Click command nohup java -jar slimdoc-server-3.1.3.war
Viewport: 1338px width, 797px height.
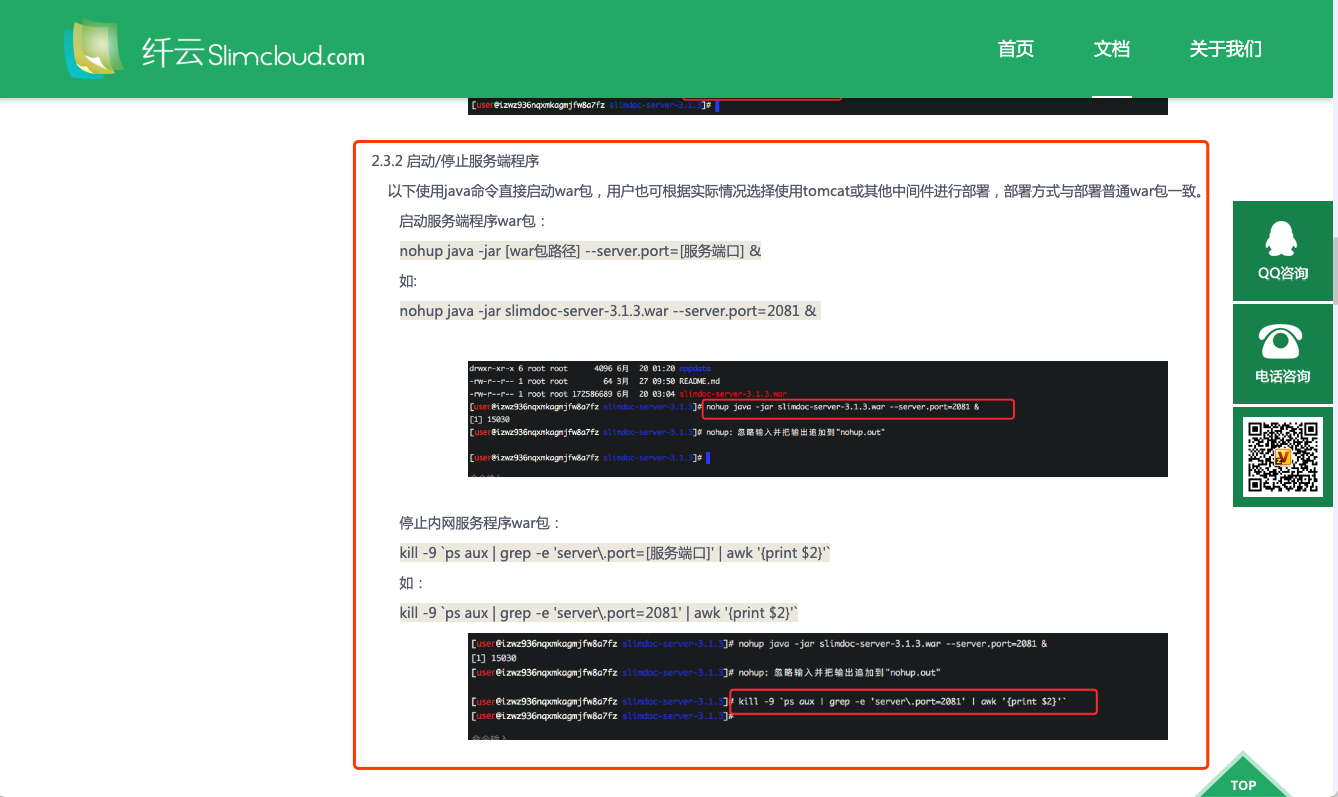pyautogui.click(x=609, y=311)
